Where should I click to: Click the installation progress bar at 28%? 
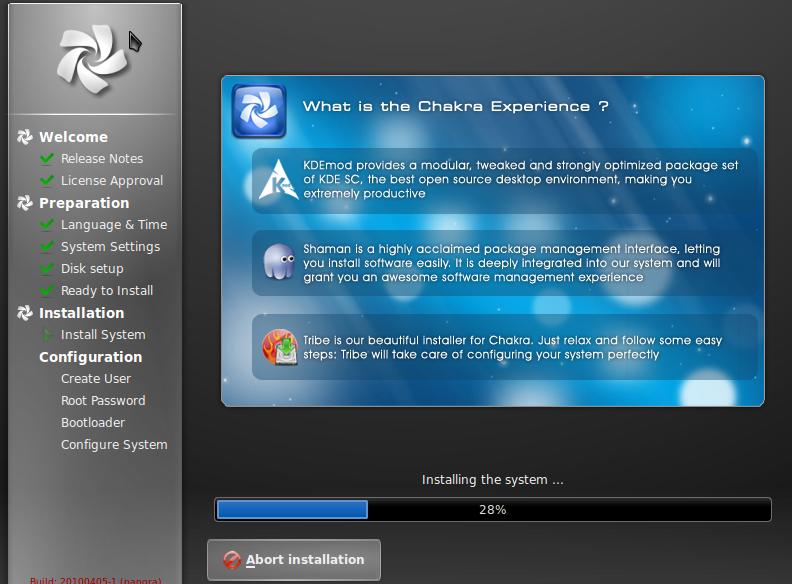point(492,510)
